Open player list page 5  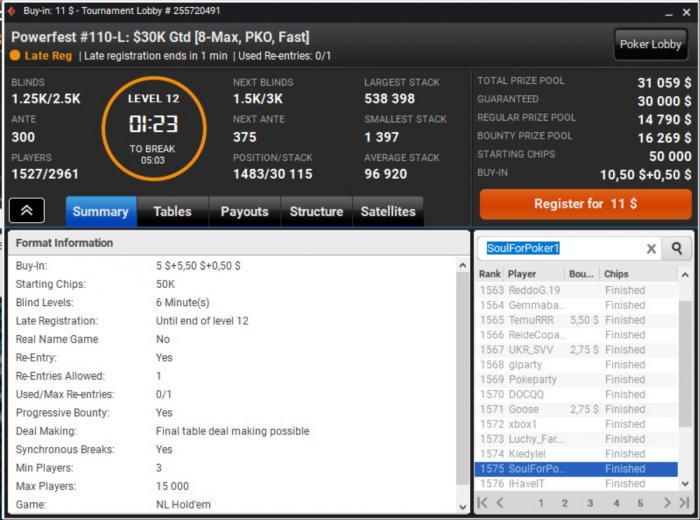640,503
